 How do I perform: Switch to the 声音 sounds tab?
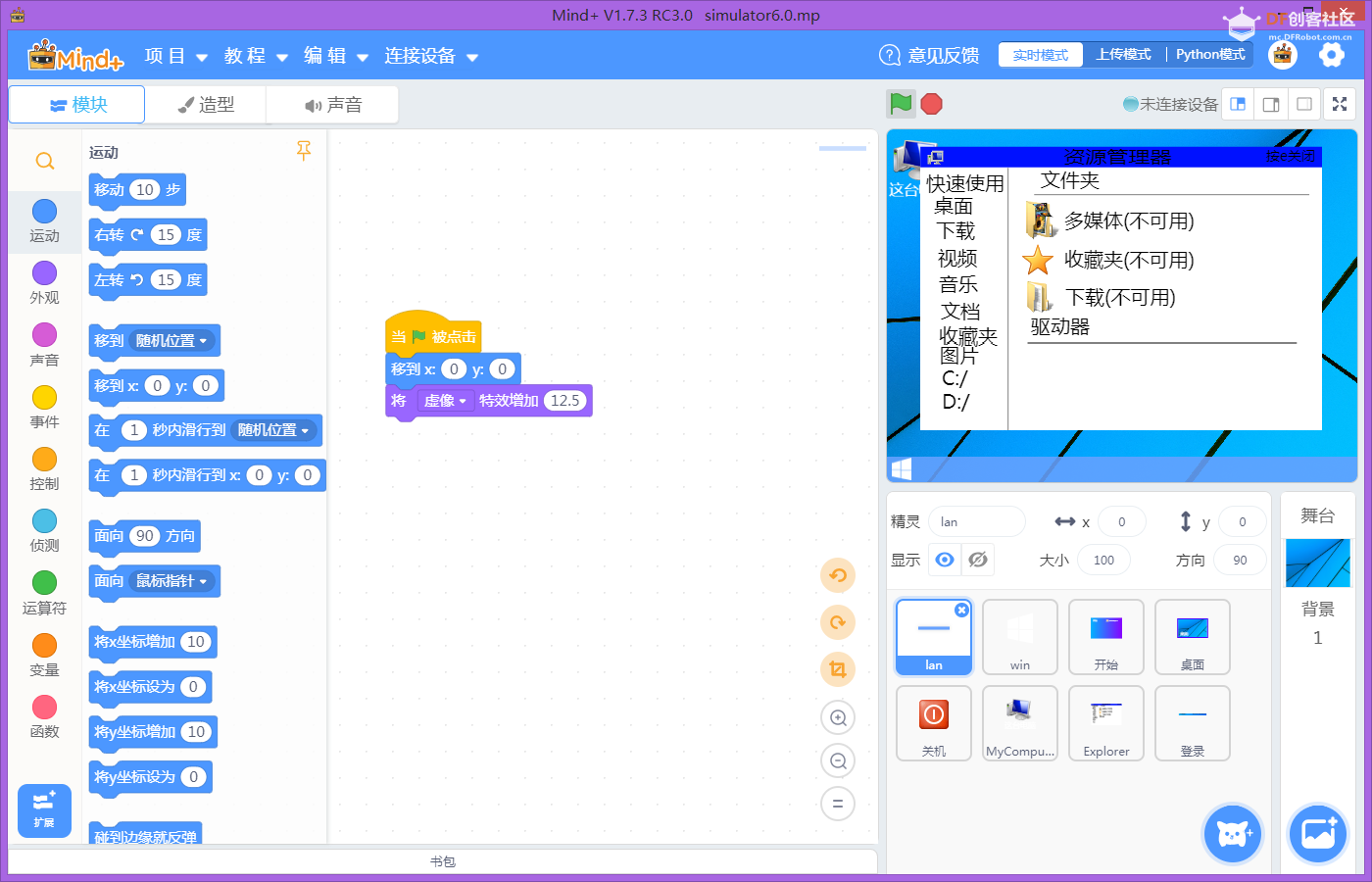click(333, 105)
